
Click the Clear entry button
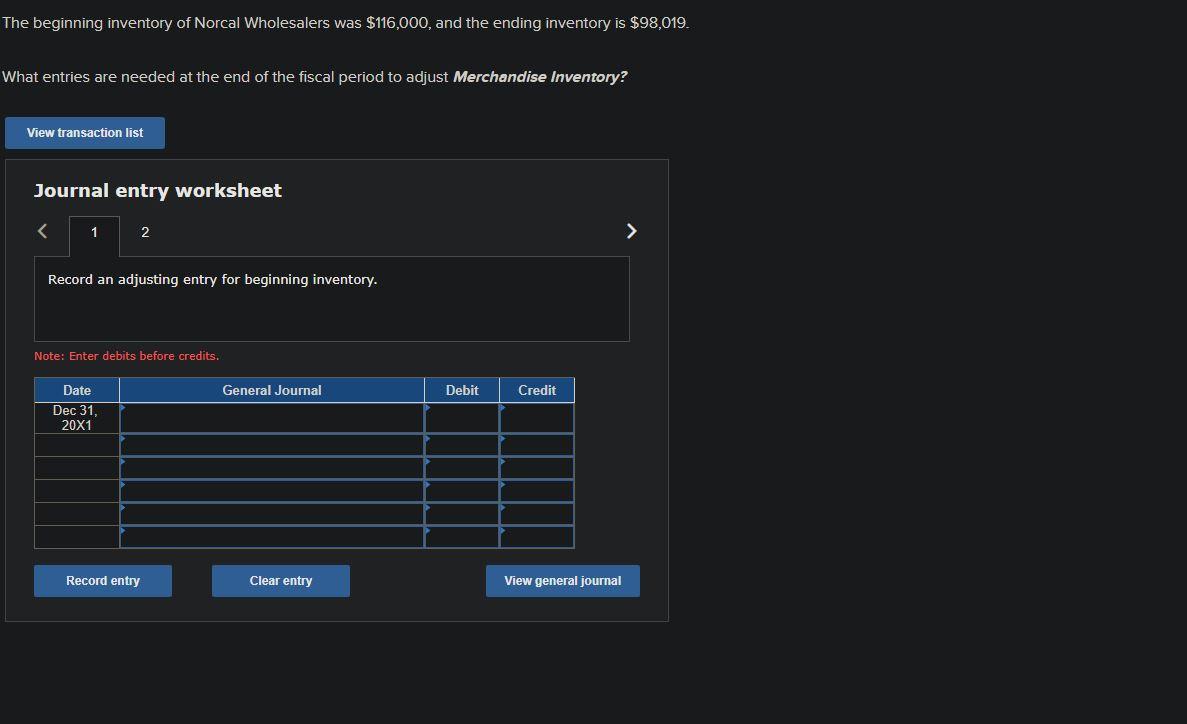click(x=281, y=581)
